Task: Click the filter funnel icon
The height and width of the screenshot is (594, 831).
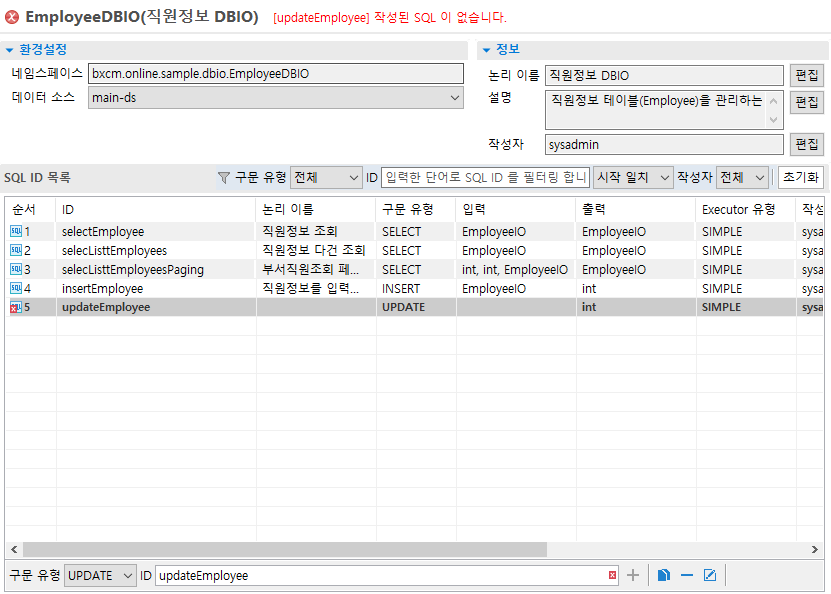Action: click(x=223, y=178)
